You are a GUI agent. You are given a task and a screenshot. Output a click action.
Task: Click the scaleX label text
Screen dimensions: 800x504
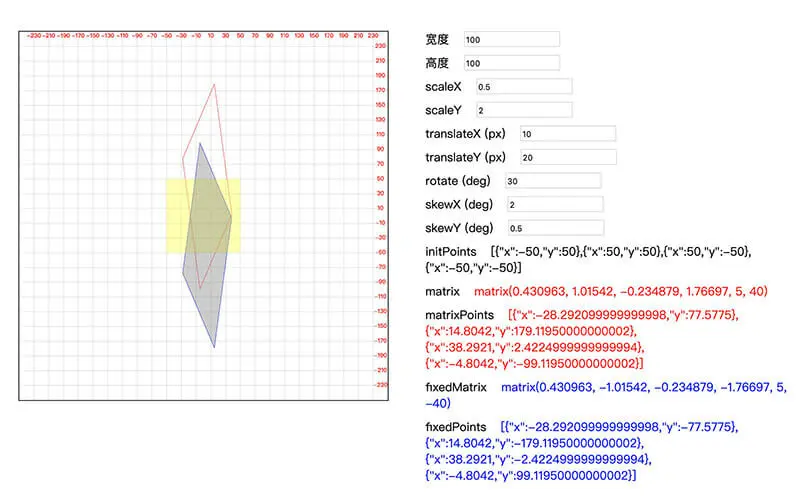(x=443, y=87)
